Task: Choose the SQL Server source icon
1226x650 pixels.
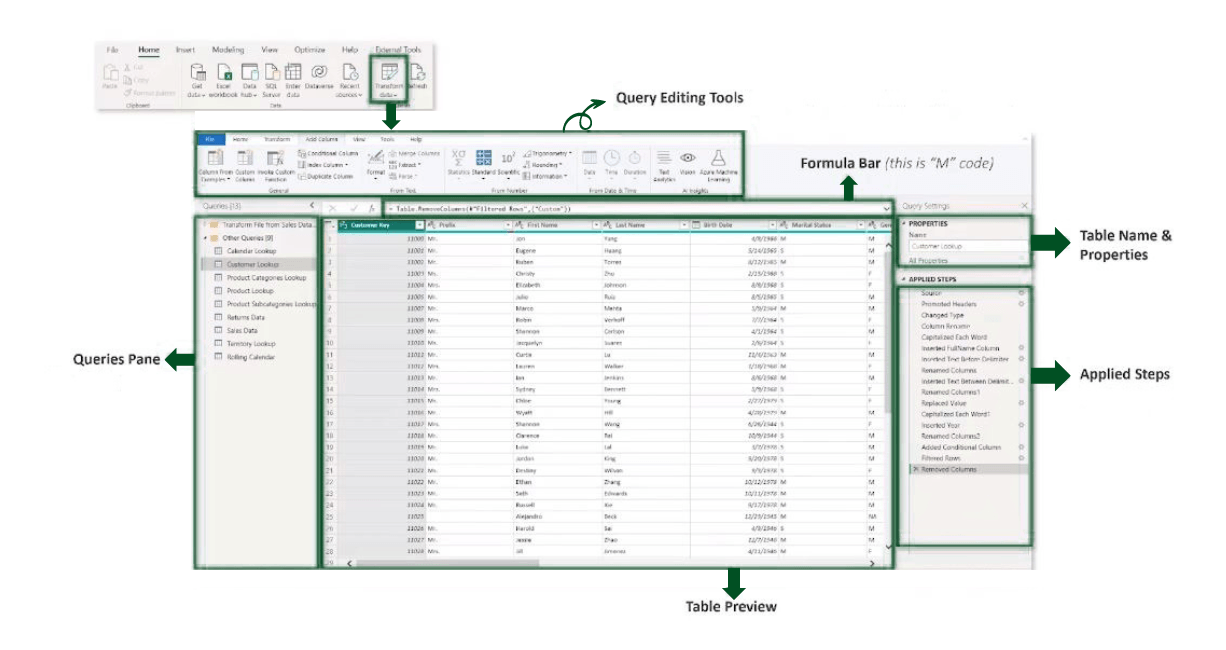Action: pyautogui.click(x=271, y=72)
